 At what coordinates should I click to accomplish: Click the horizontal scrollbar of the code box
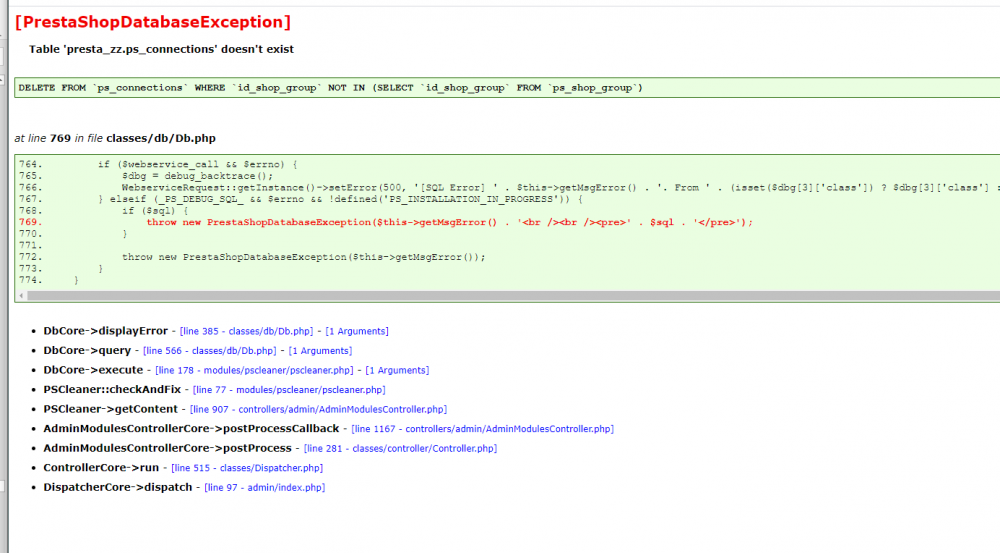(513, 296)
